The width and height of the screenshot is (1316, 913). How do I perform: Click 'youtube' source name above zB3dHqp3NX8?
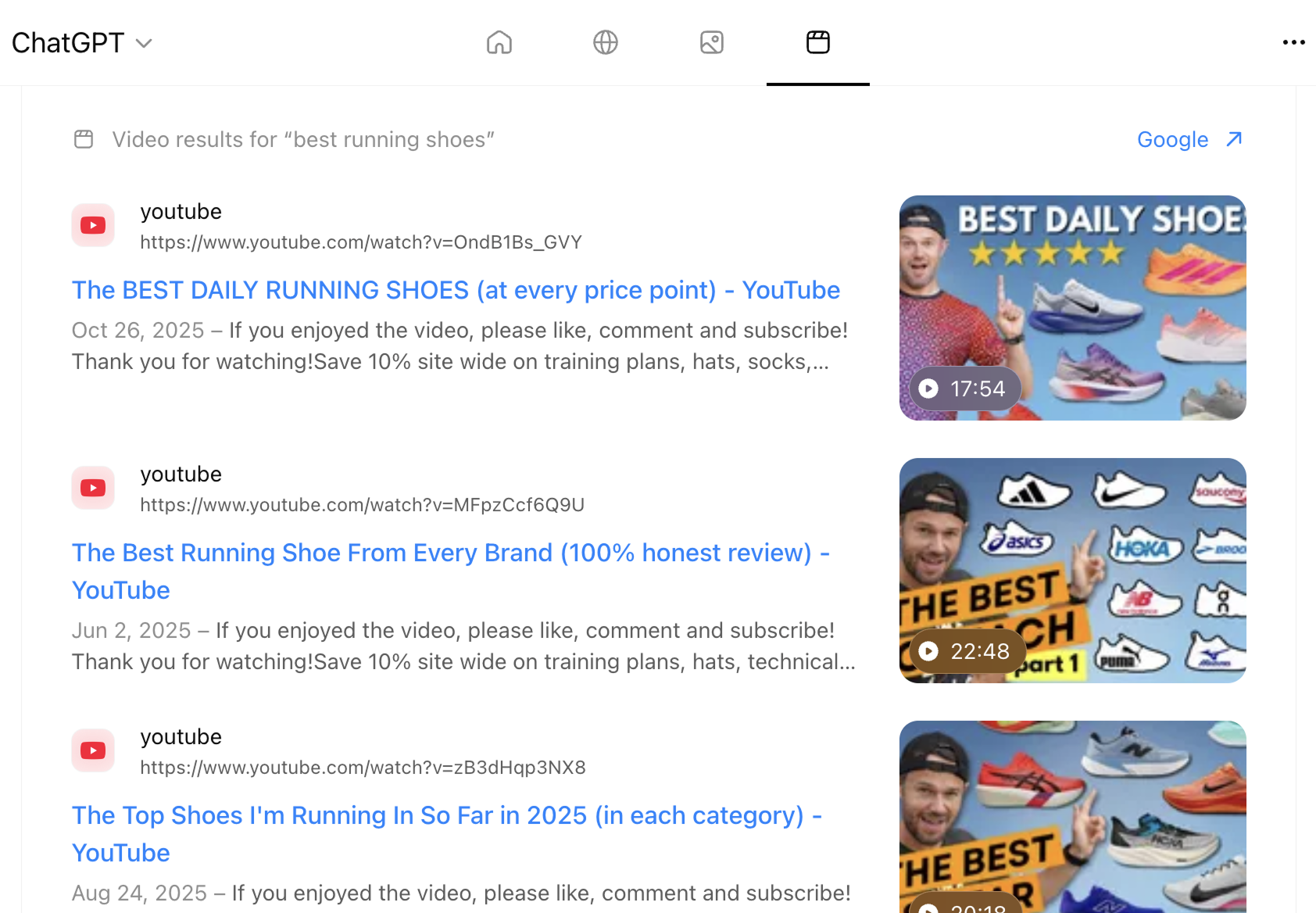pyautogui.click(x=181, y=737)
